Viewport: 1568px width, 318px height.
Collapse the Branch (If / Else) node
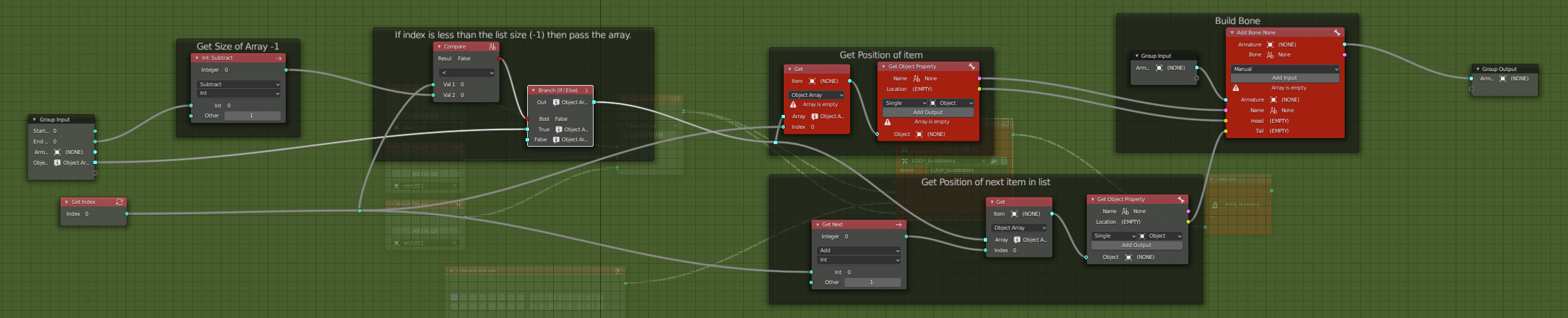533,90
